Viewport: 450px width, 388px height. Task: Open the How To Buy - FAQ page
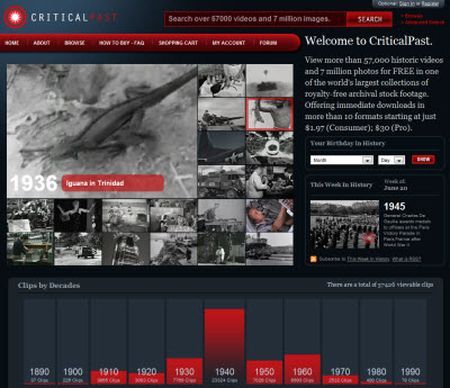(x=121, y=43)
